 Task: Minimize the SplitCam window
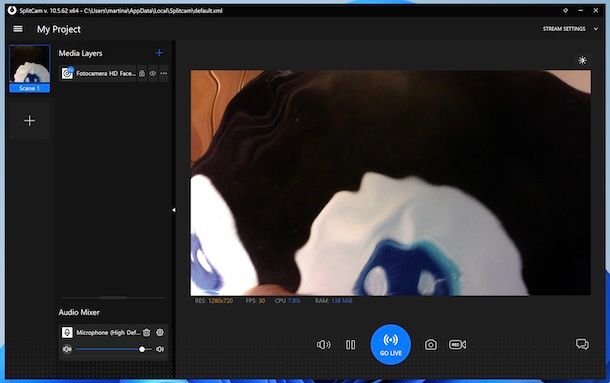[580, 11]
